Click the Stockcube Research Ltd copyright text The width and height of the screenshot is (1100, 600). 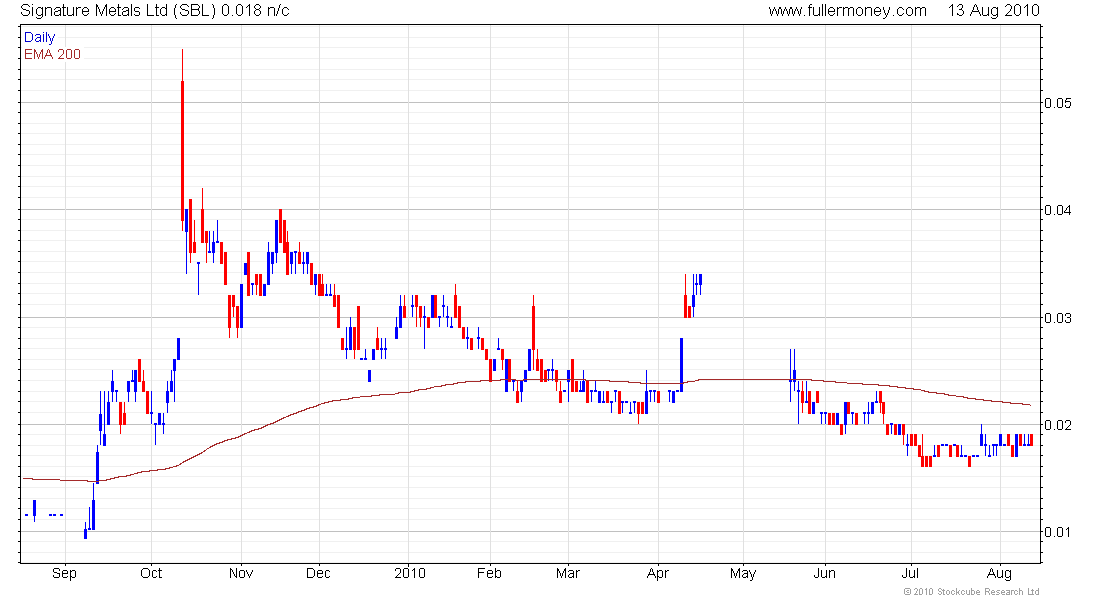[x=971, y=592]
